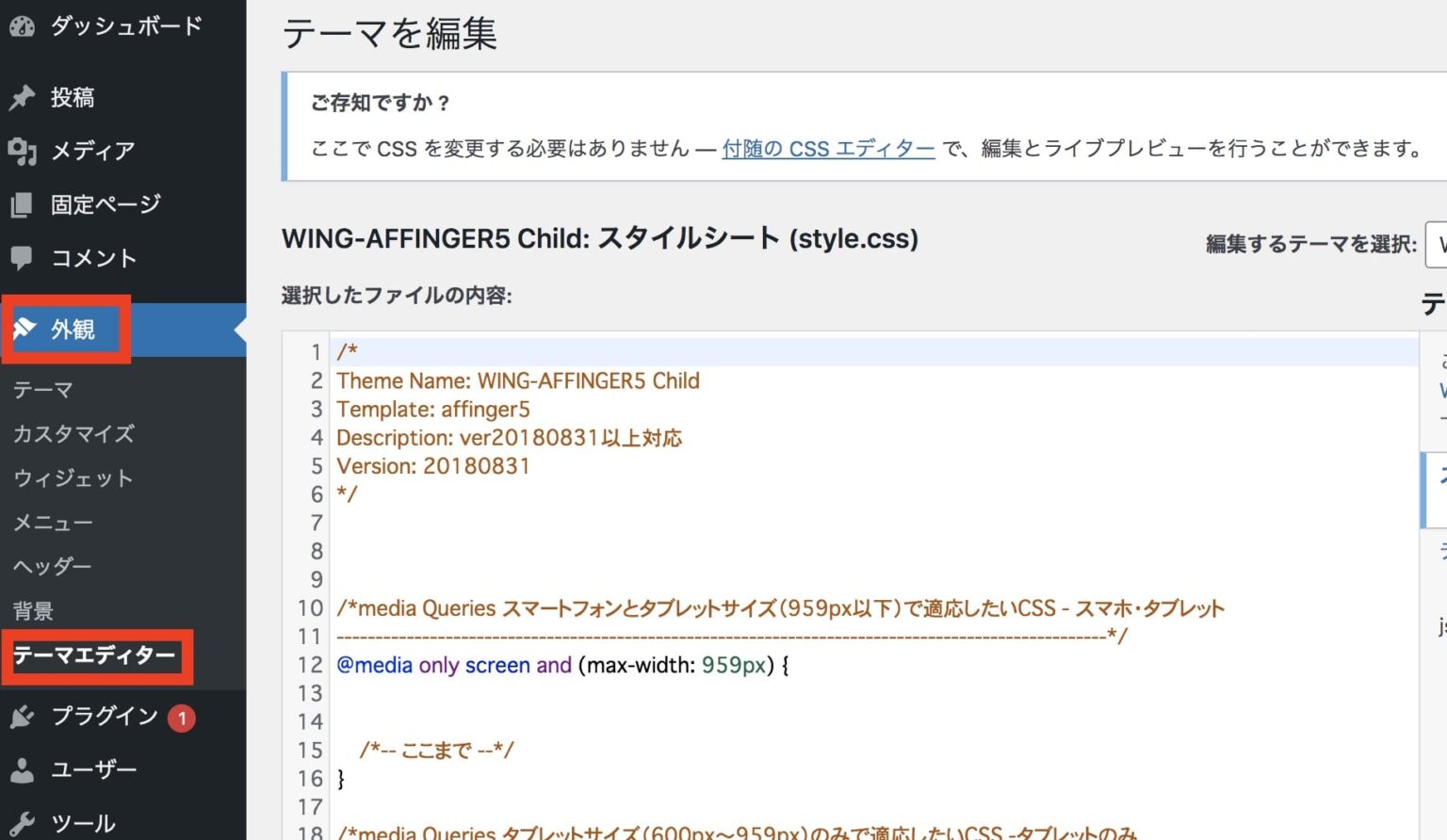The height and width of the screenshot is (840, 1447).
Task: Open the メディア (Media) library icon
Action: (x=24, y=151)
